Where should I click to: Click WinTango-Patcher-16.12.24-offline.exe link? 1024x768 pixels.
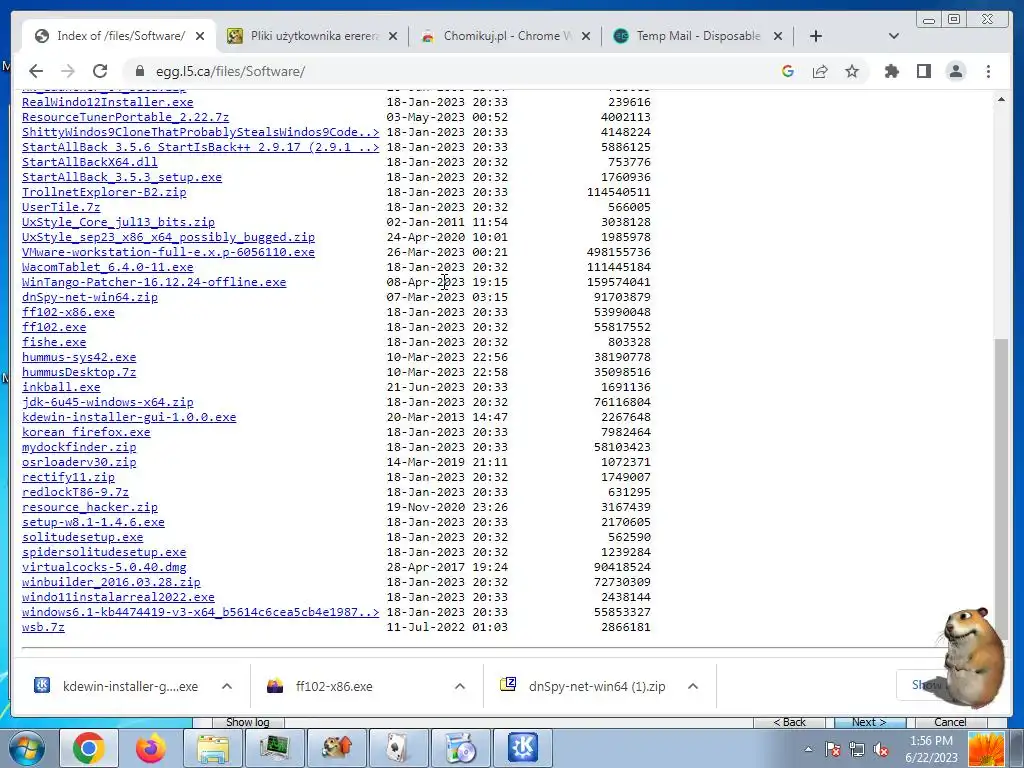154,282
